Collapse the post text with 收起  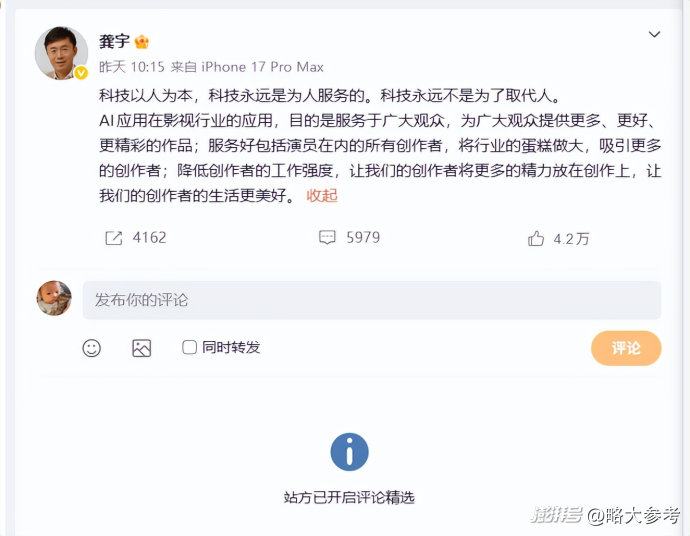[322, 195]
